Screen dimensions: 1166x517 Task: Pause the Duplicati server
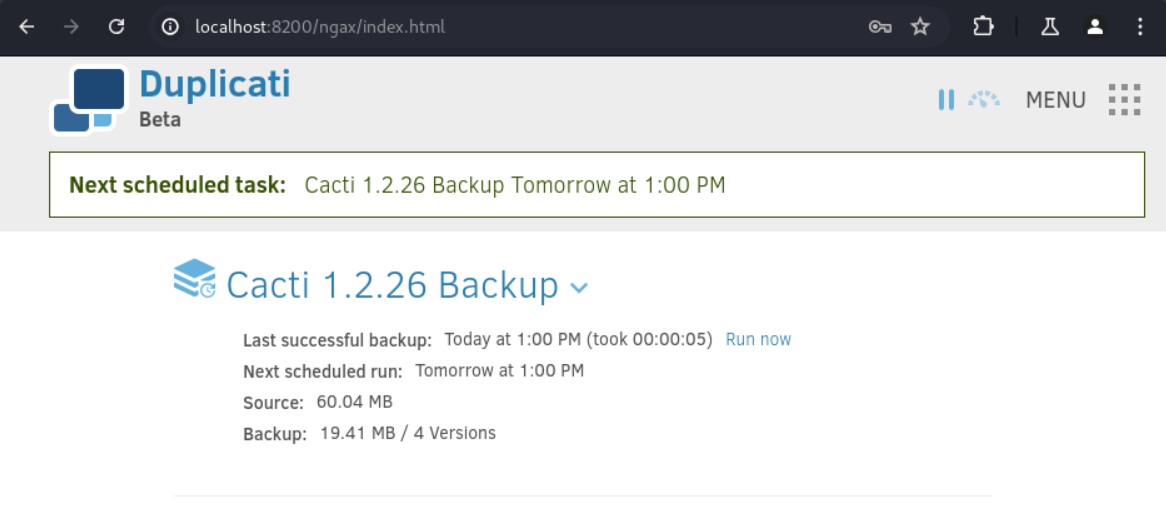pos(946,100)
